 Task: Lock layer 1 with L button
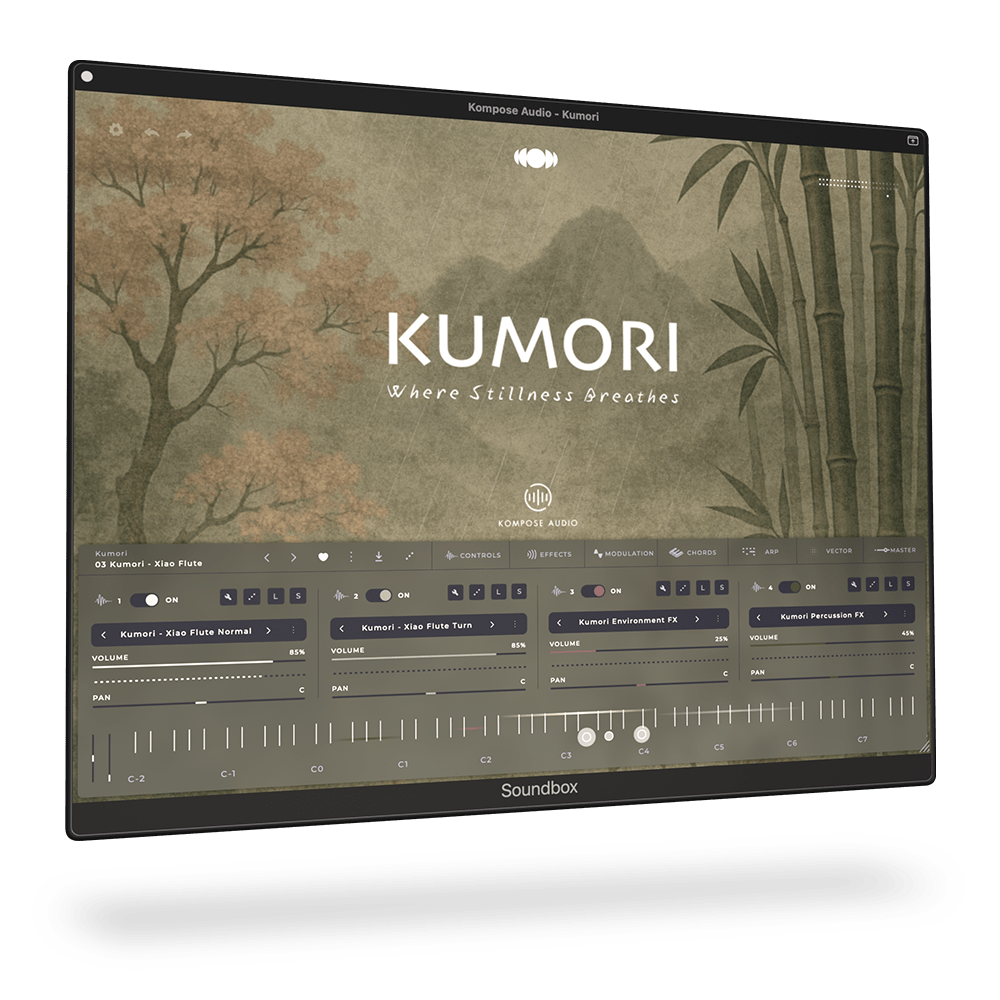click(x=276, y=596)
